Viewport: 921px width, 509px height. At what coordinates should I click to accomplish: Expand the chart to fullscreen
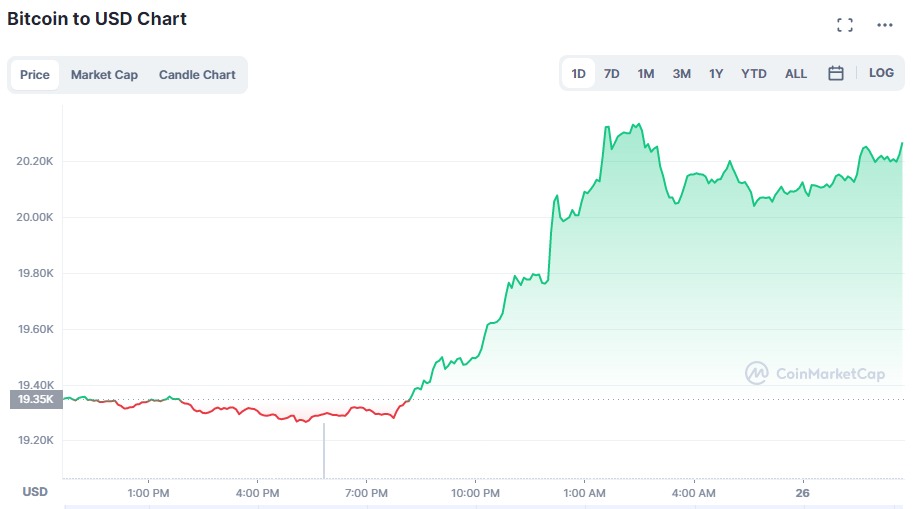845,25
